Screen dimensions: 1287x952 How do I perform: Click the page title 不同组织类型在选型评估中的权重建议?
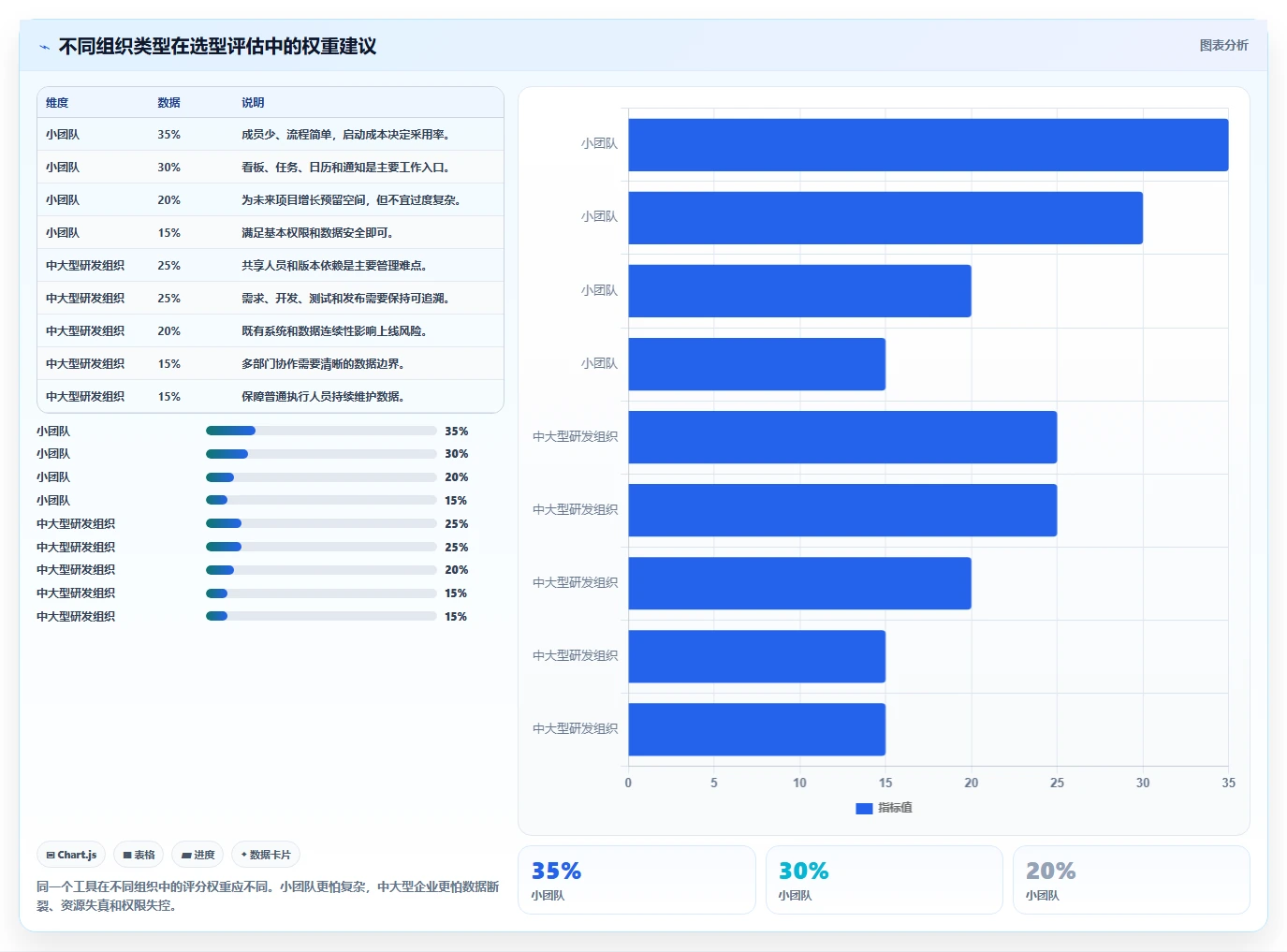(x=217, y=47)
